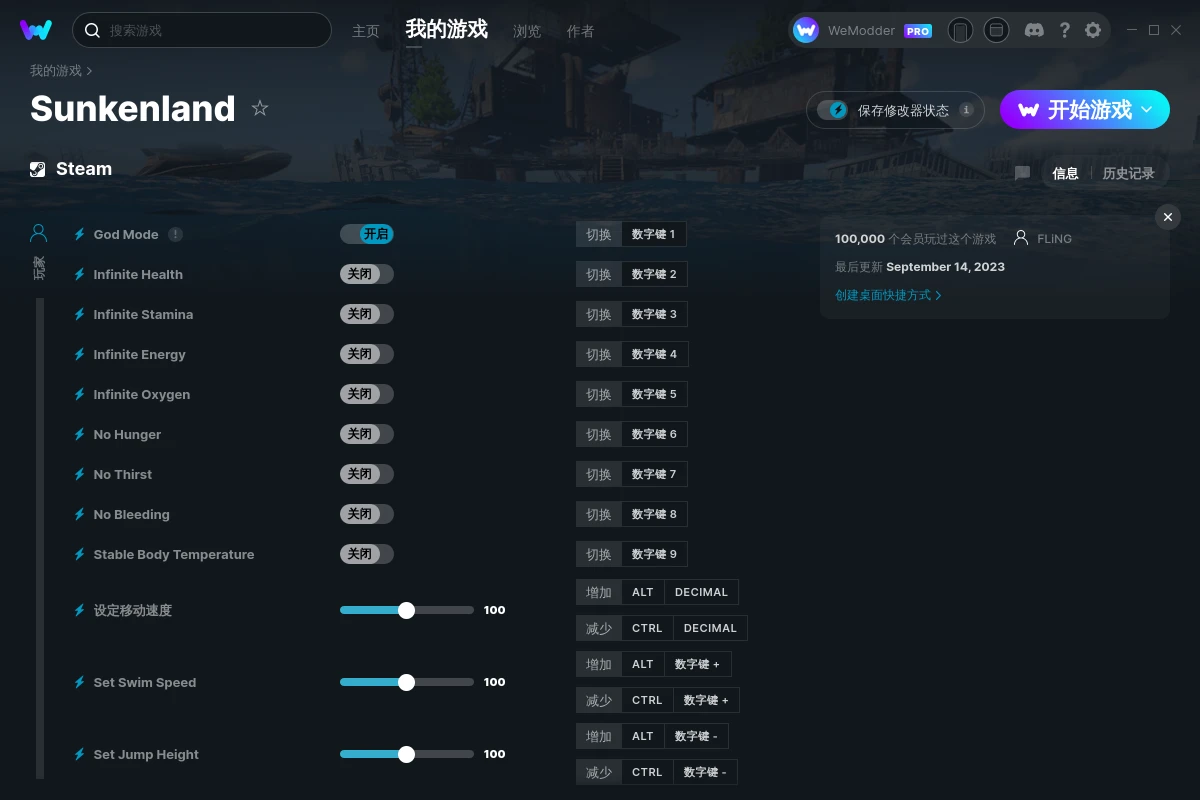Viewport: 1200px width, 800px height.
Task: Click the Numpad 7 hotkey for No Thirst
Action: [654, 474]
